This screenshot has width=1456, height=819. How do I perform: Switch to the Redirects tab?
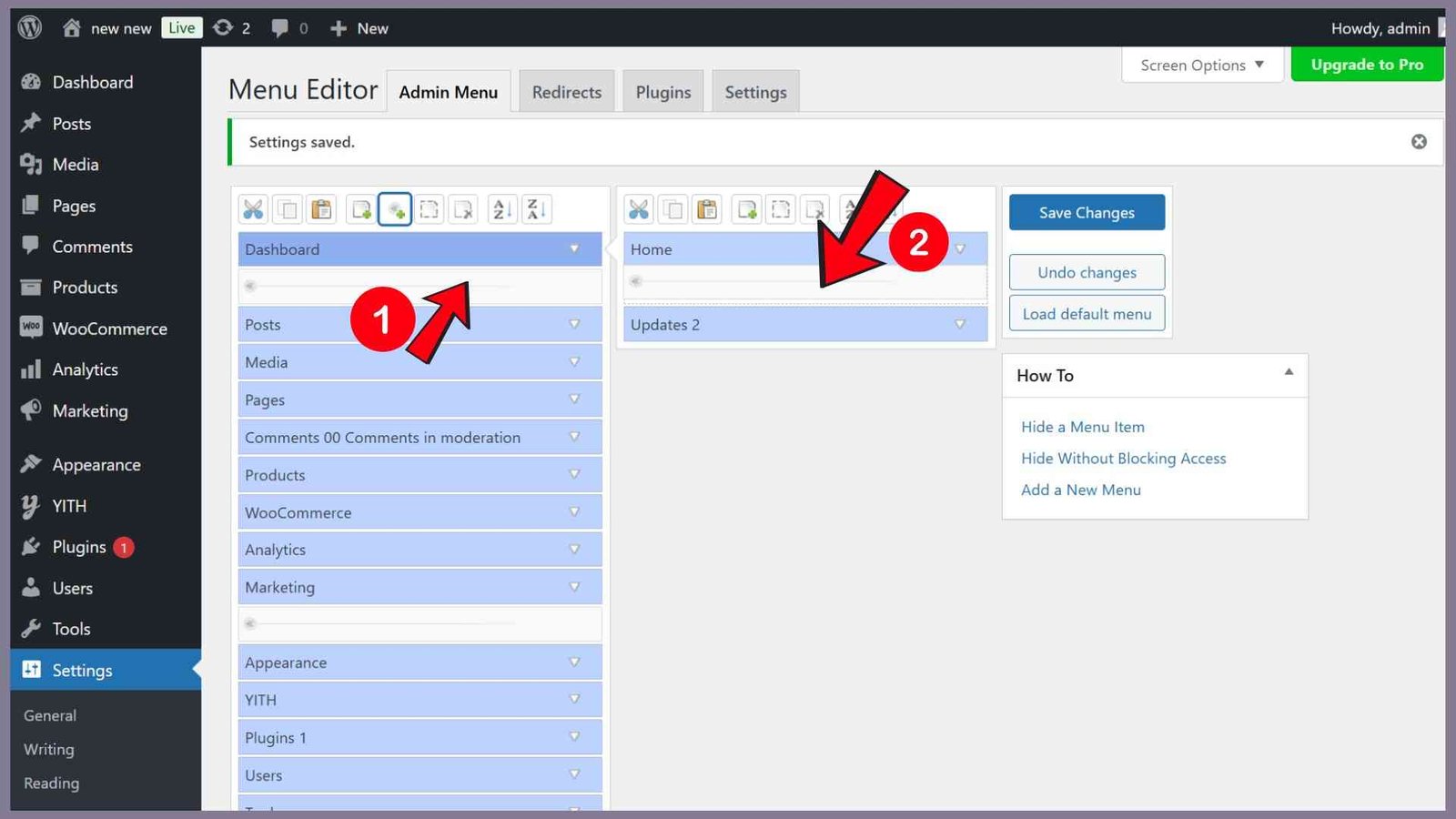(x=567, y=92)
